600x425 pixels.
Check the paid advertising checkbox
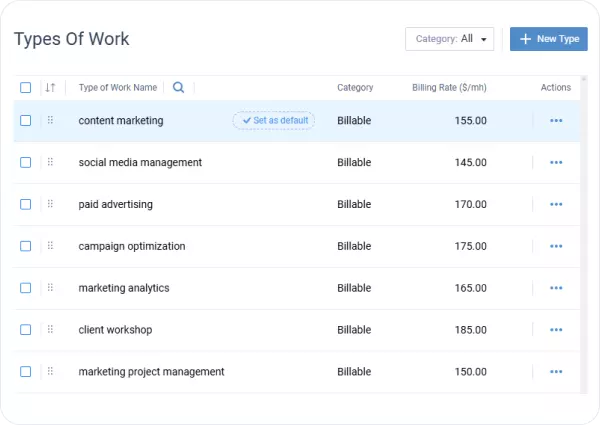pos(26,204)
